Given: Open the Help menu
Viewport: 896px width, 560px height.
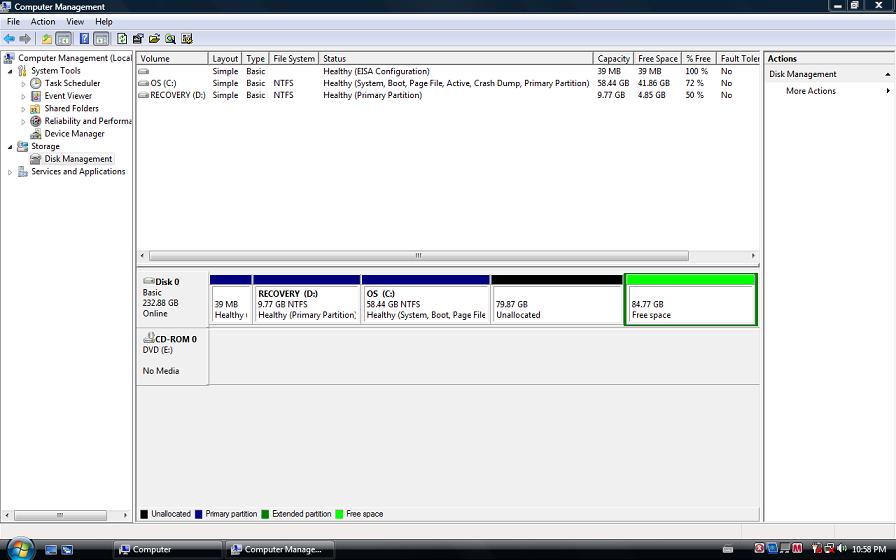Looking at the screenshot, I should [x=103, y=22].
